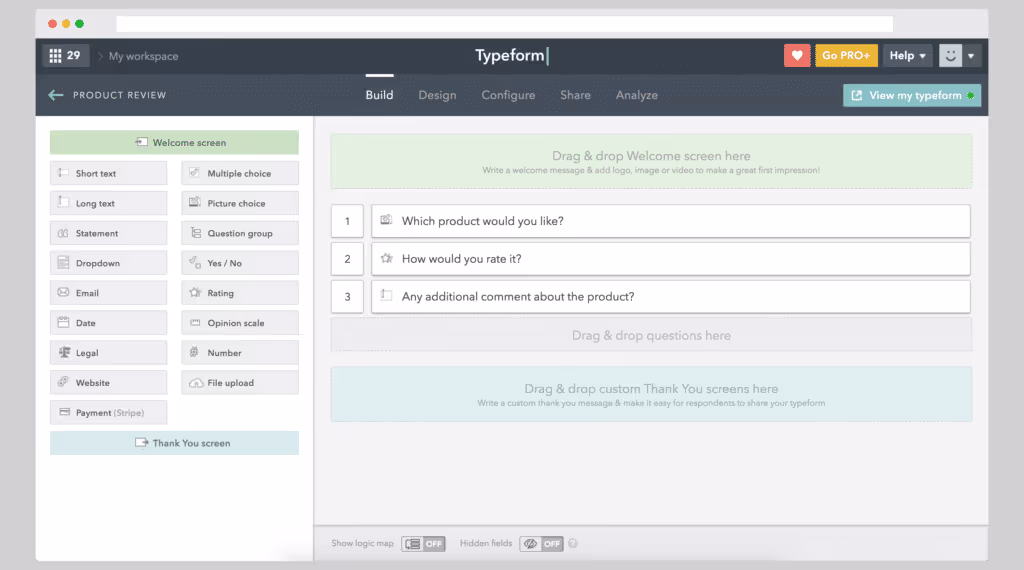Click the Drag & drop questions here zone
Viewport: 1024px width, 570px height.
tap(651, 335)
